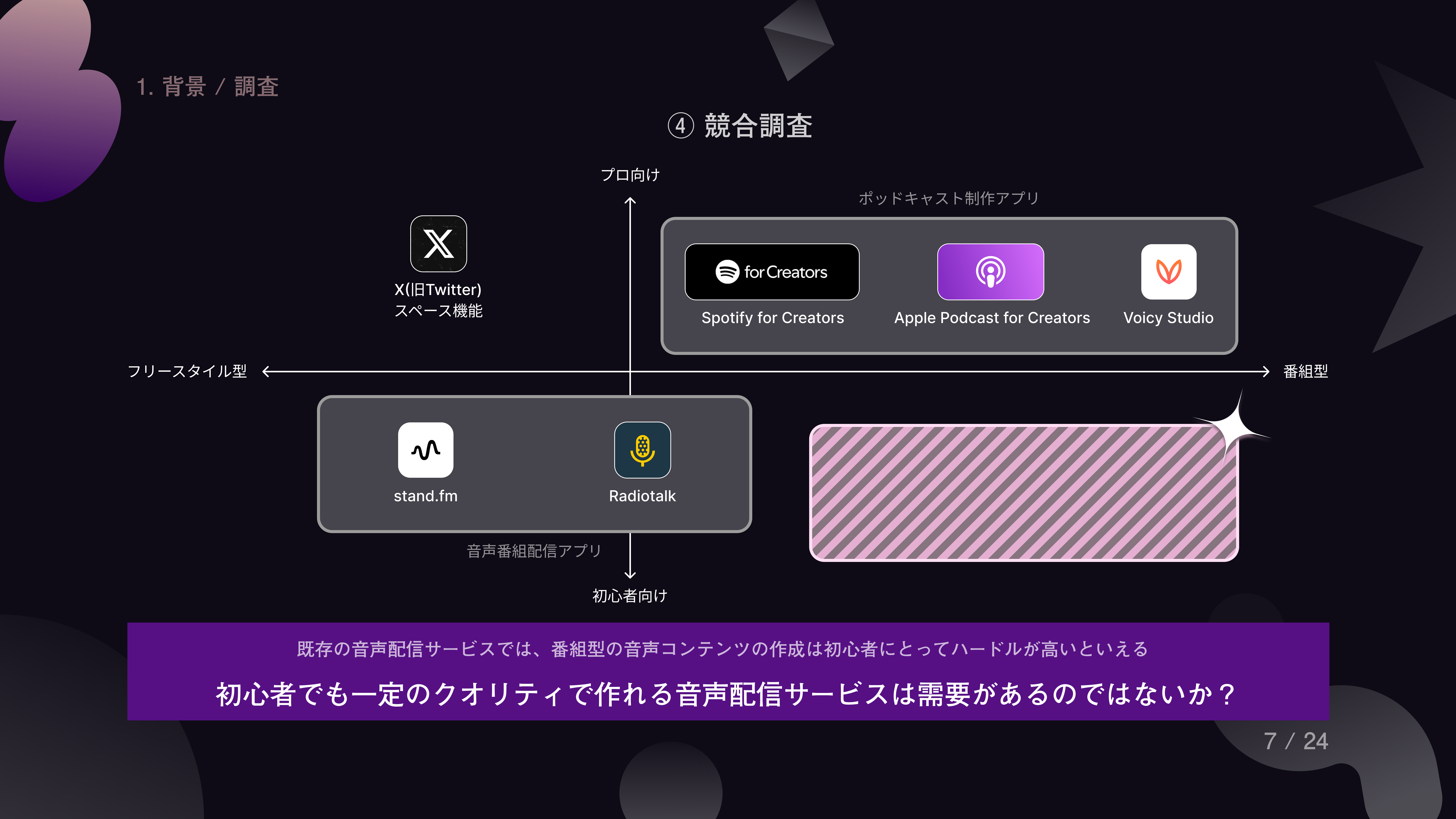Click the 'Apple Podcast for Creators' caption

(x=992, y=318)
